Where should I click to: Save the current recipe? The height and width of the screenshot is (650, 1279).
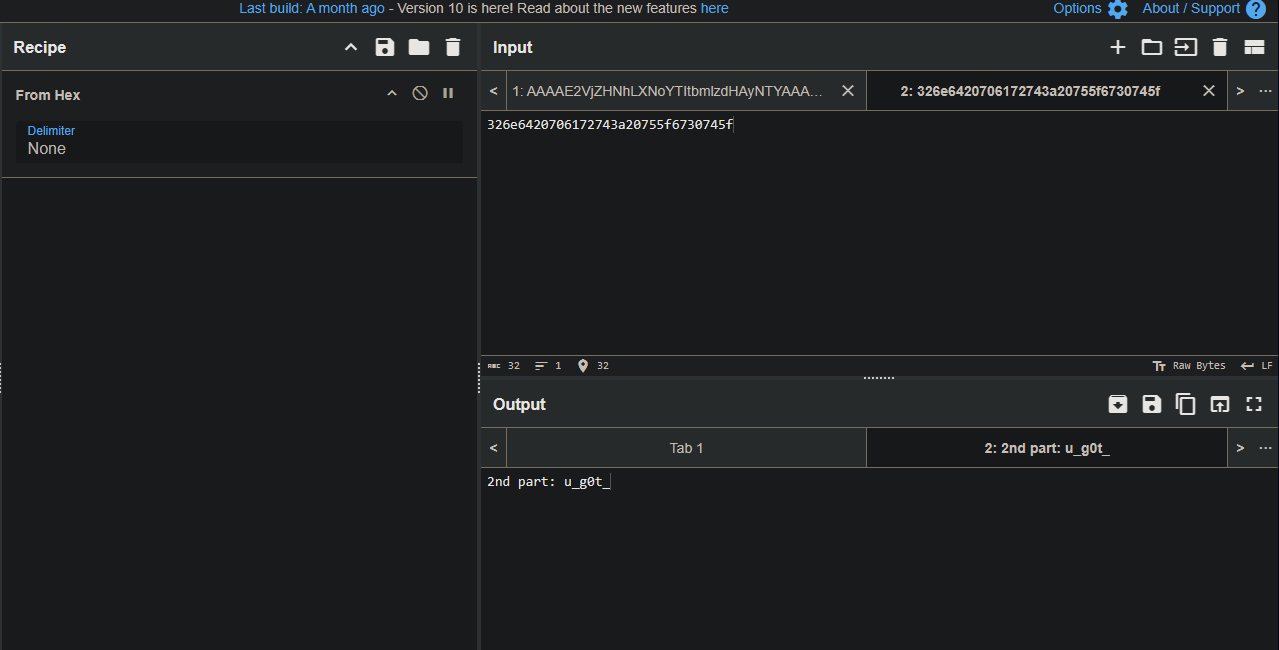[x=384, y=47]
